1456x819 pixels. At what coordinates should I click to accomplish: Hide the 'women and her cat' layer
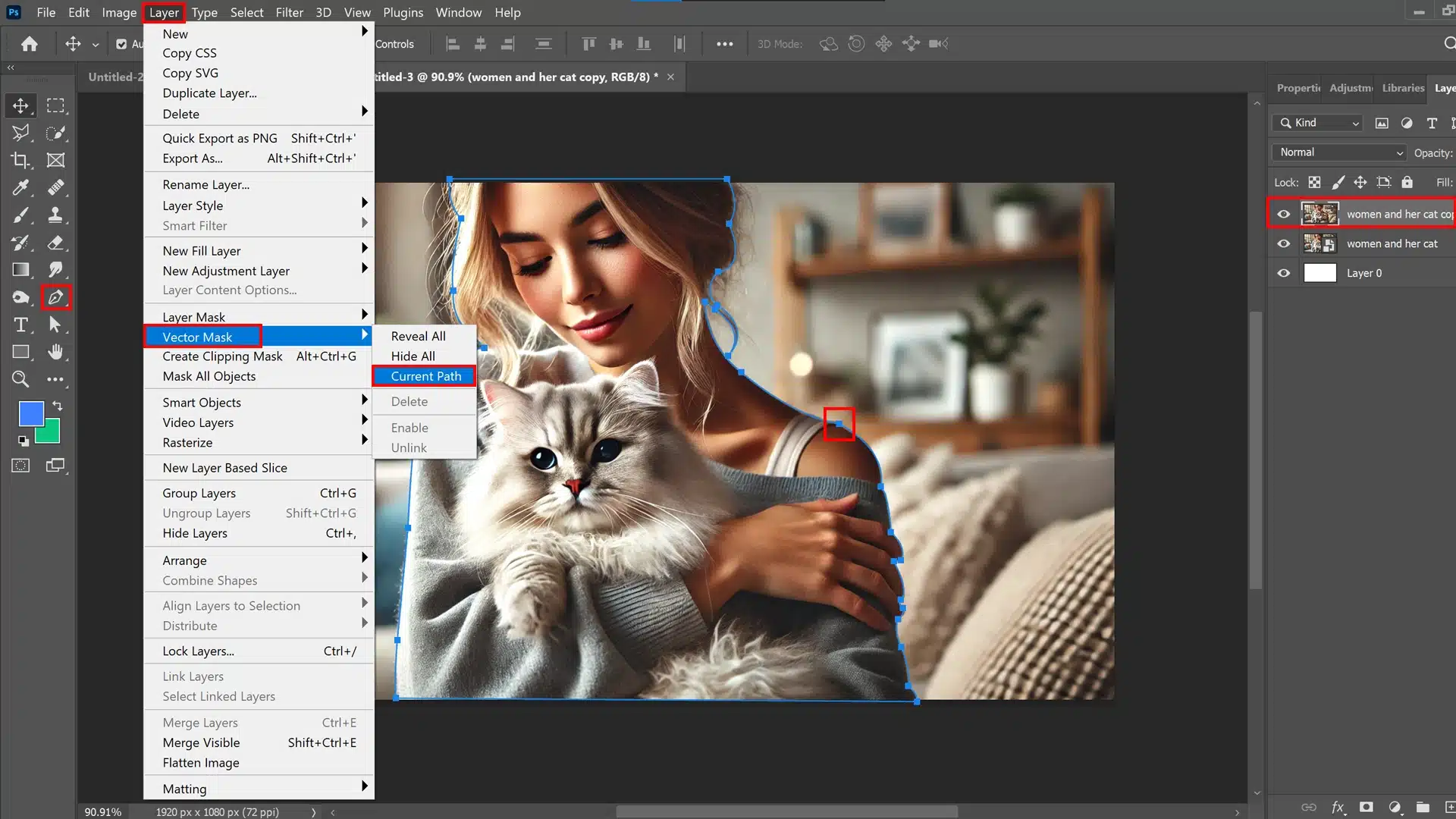tap(1283, 243)
